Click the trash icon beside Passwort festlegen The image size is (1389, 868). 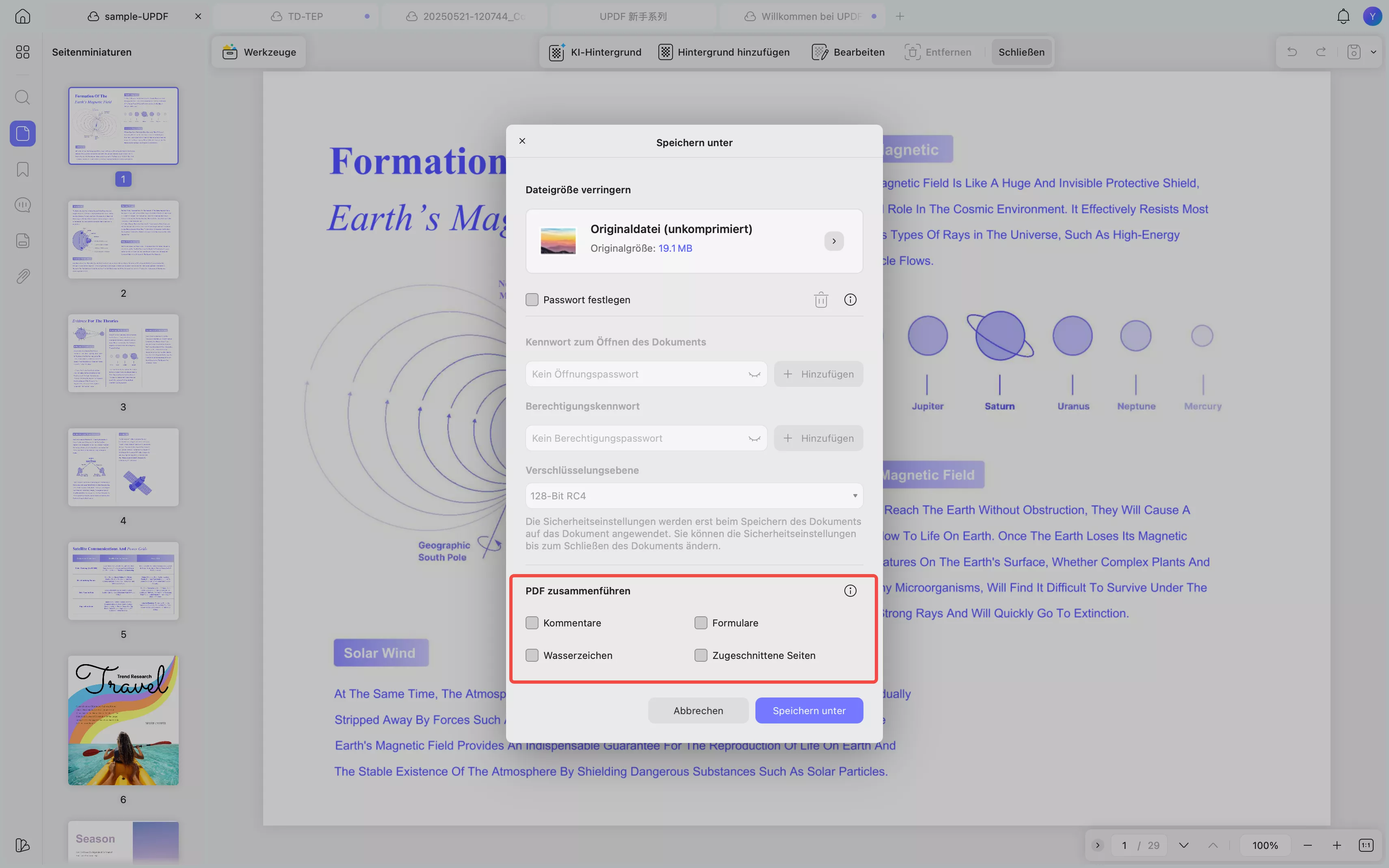820,300
